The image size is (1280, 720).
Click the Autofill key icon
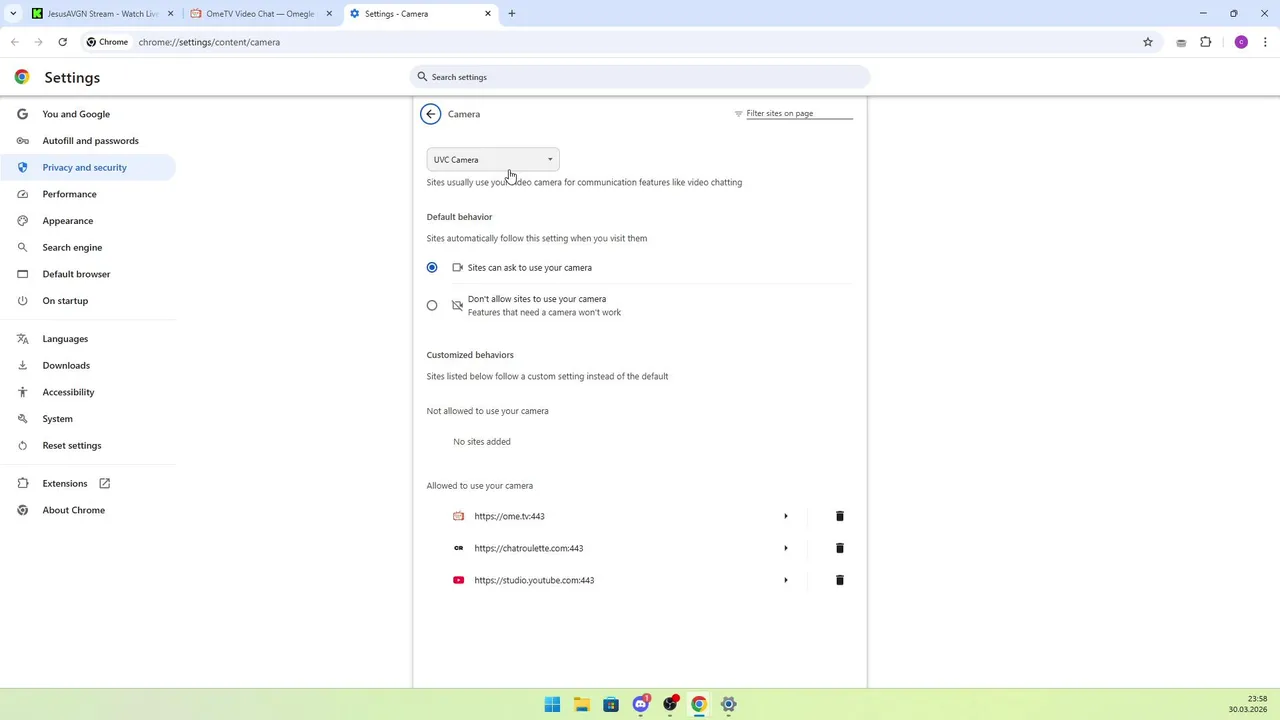click(22, 141)
